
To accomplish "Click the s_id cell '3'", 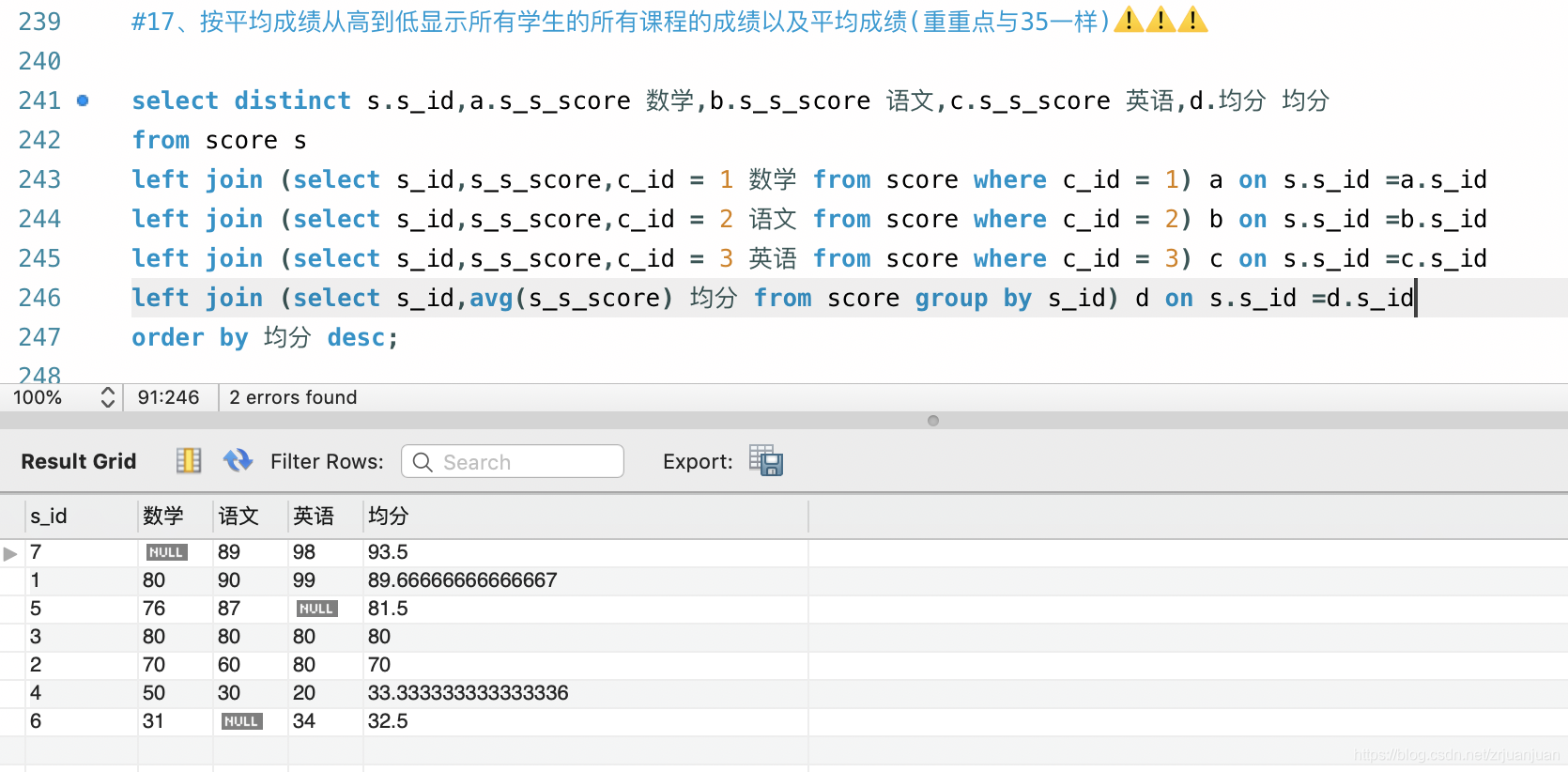I will tap(36, 637).
